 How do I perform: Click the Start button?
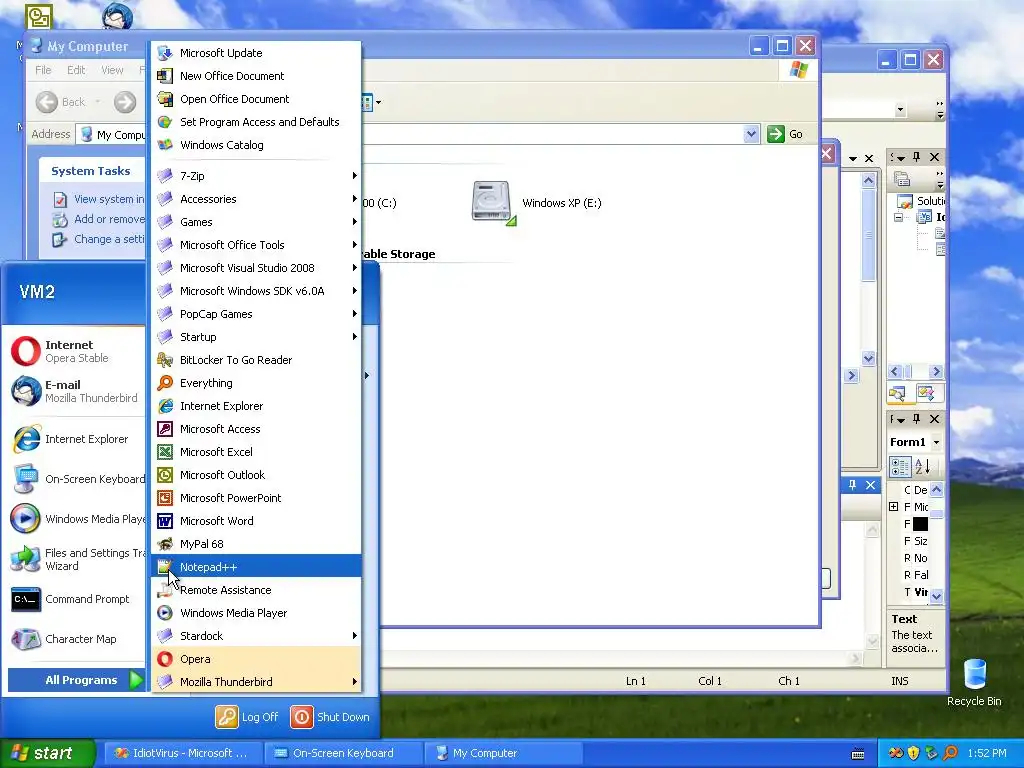click(47, 753)
